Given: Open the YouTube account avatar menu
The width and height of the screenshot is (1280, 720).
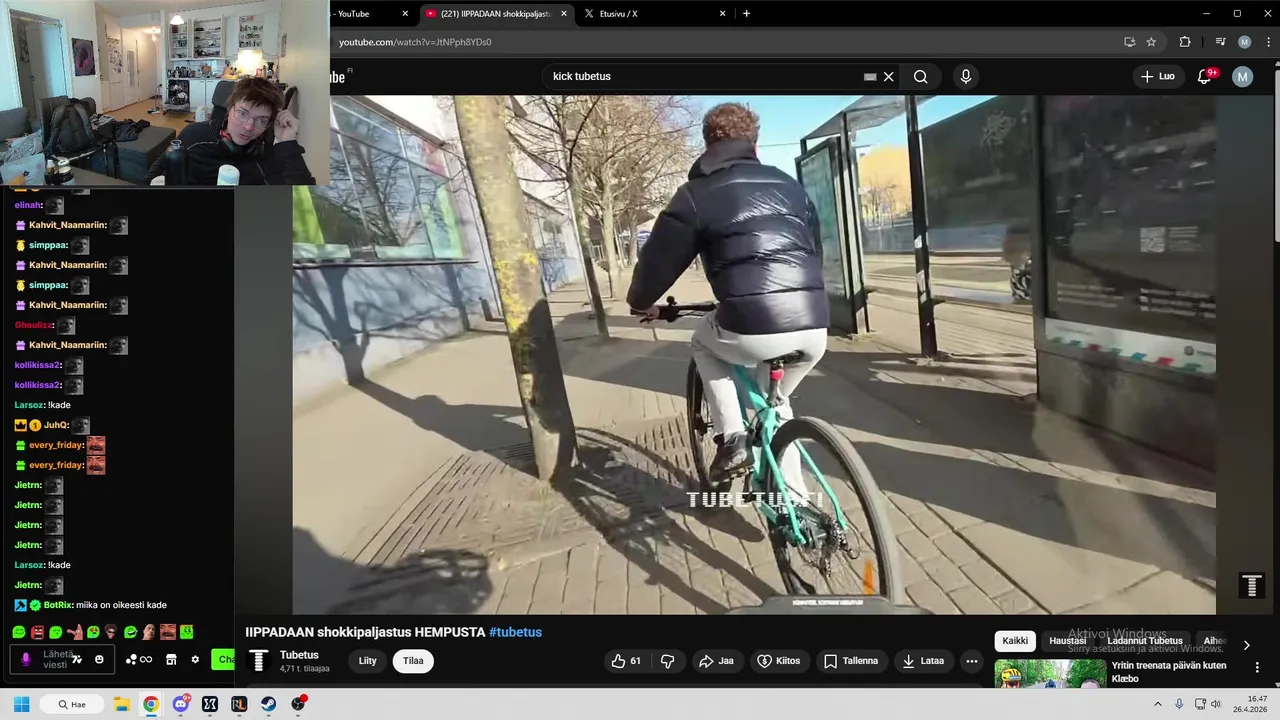Looking at the screenshot, I should click(1242, 77).
